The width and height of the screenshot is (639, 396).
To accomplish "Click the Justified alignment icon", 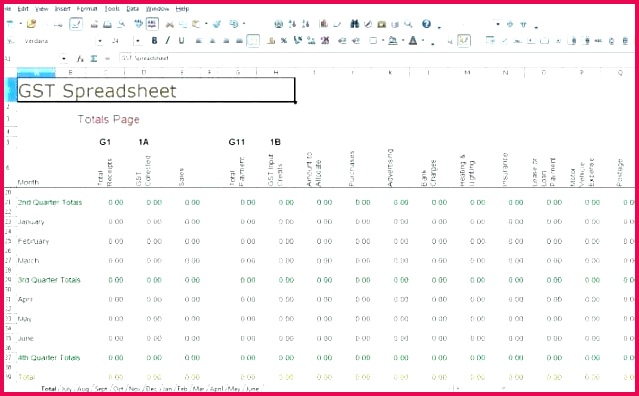I will pyautogui.click(x=240, y=41).
